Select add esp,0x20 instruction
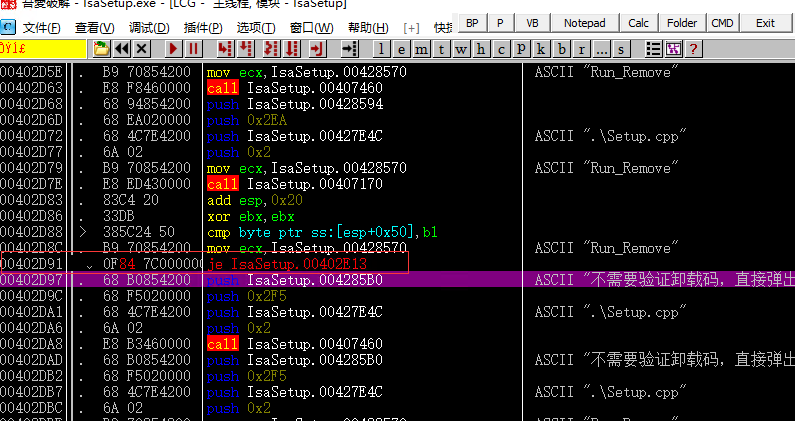This screenshot has height=421, width=795. tap(255, 200)
